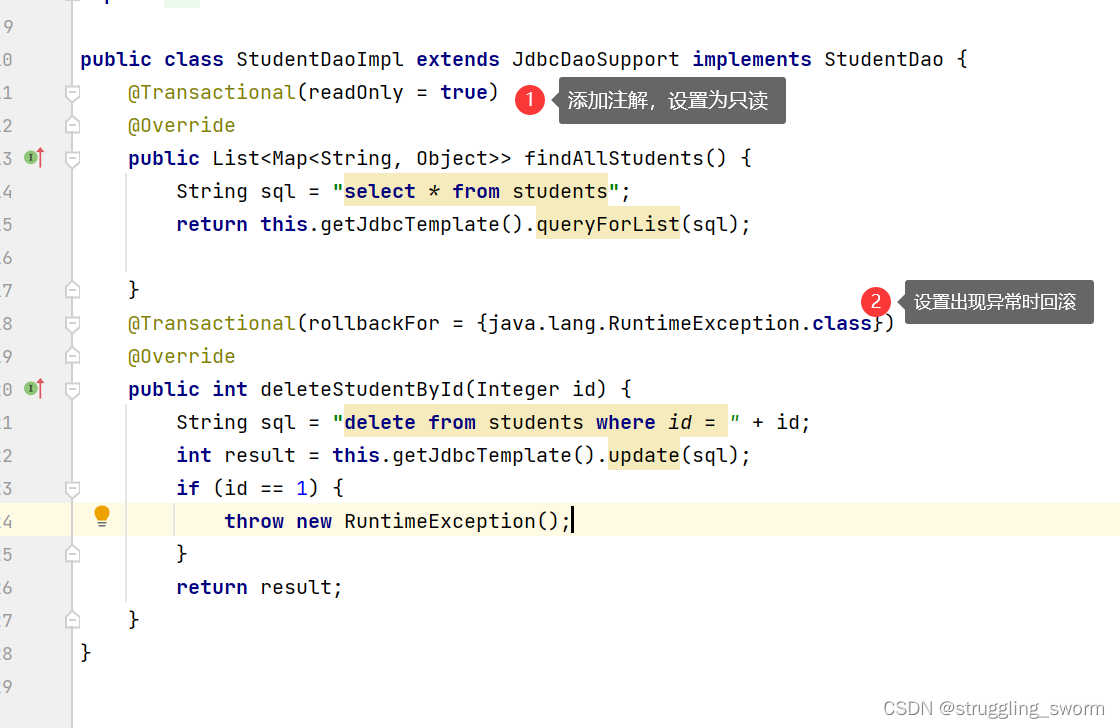Click List<Map<String, Object>> return type
Viewport: 1120px width, 728px height.
tap(361, 158)
